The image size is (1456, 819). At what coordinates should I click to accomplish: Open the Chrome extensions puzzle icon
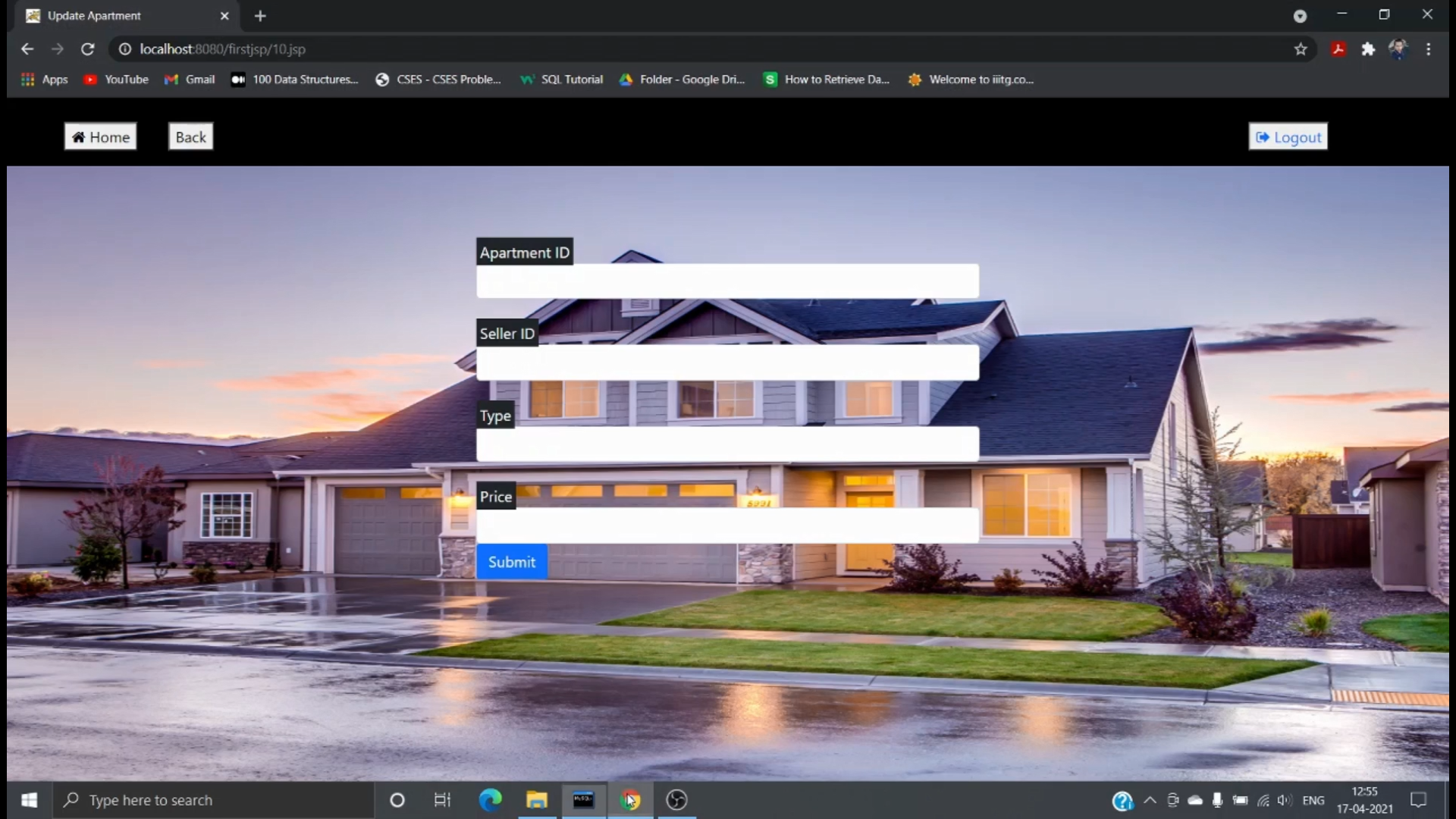pyautogui.click(x=1368, y=49)
